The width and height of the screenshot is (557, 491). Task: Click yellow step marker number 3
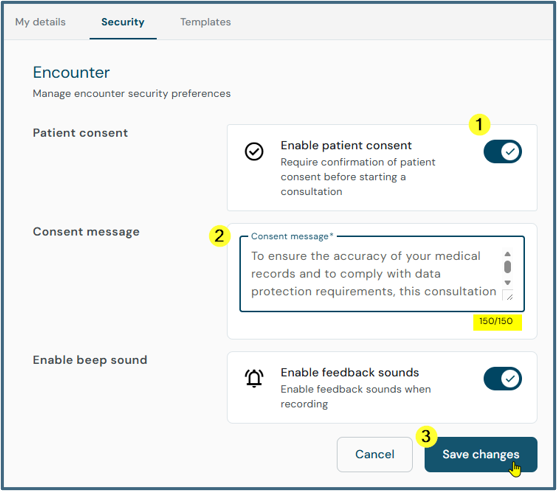point(426,436)
